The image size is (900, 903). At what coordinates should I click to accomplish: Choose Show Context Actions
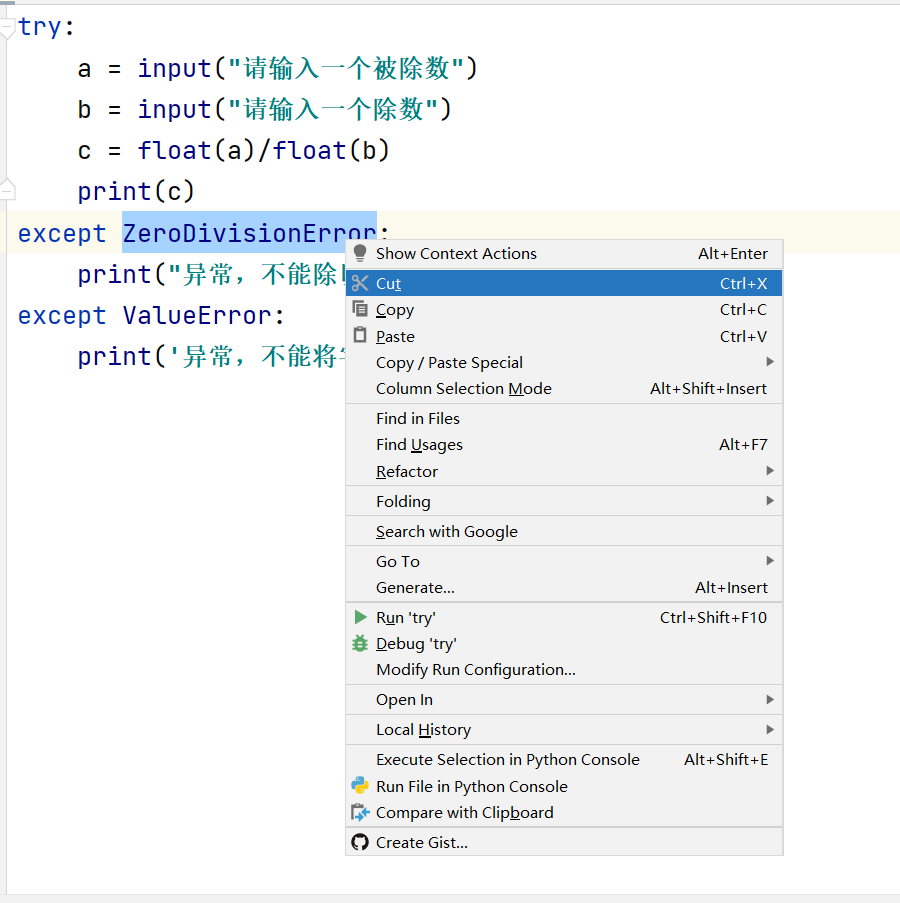click(564, 253)
